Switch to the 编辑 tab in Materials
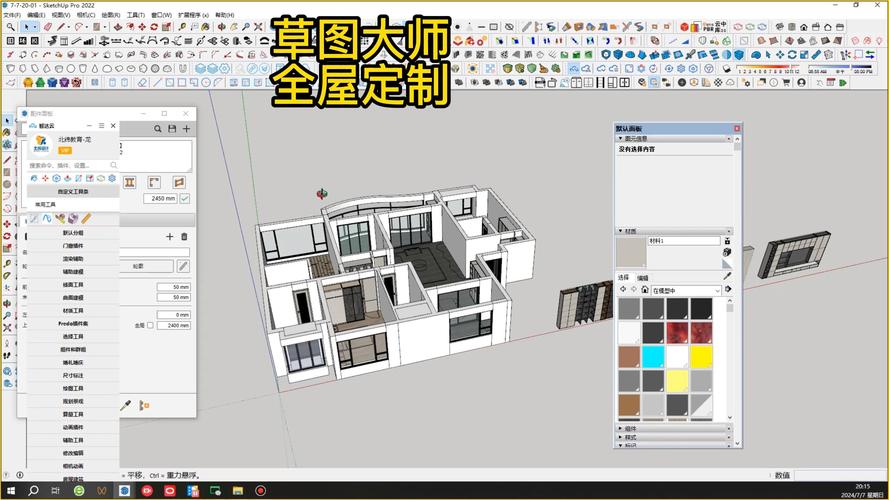Image resolution: width=889 pixels, height=500 pixels. 642,278
